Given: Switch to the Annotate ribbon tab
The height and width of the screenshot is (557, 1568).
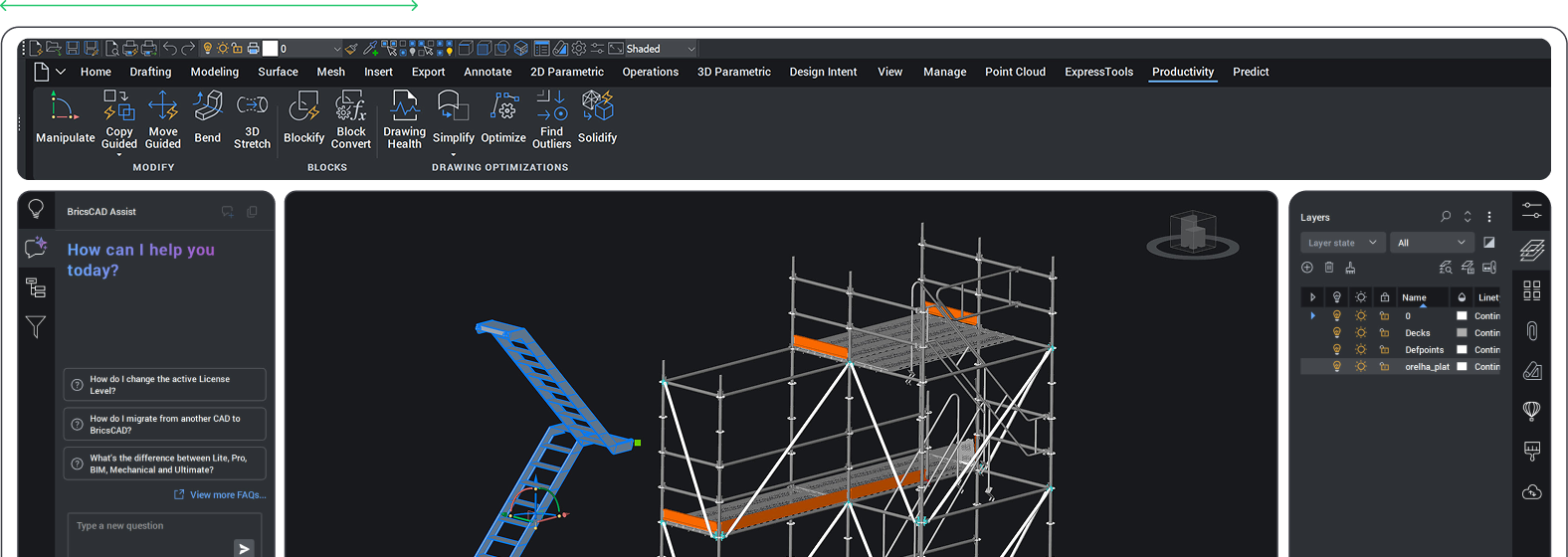Looking at the screenshot, I should (488, 72).
